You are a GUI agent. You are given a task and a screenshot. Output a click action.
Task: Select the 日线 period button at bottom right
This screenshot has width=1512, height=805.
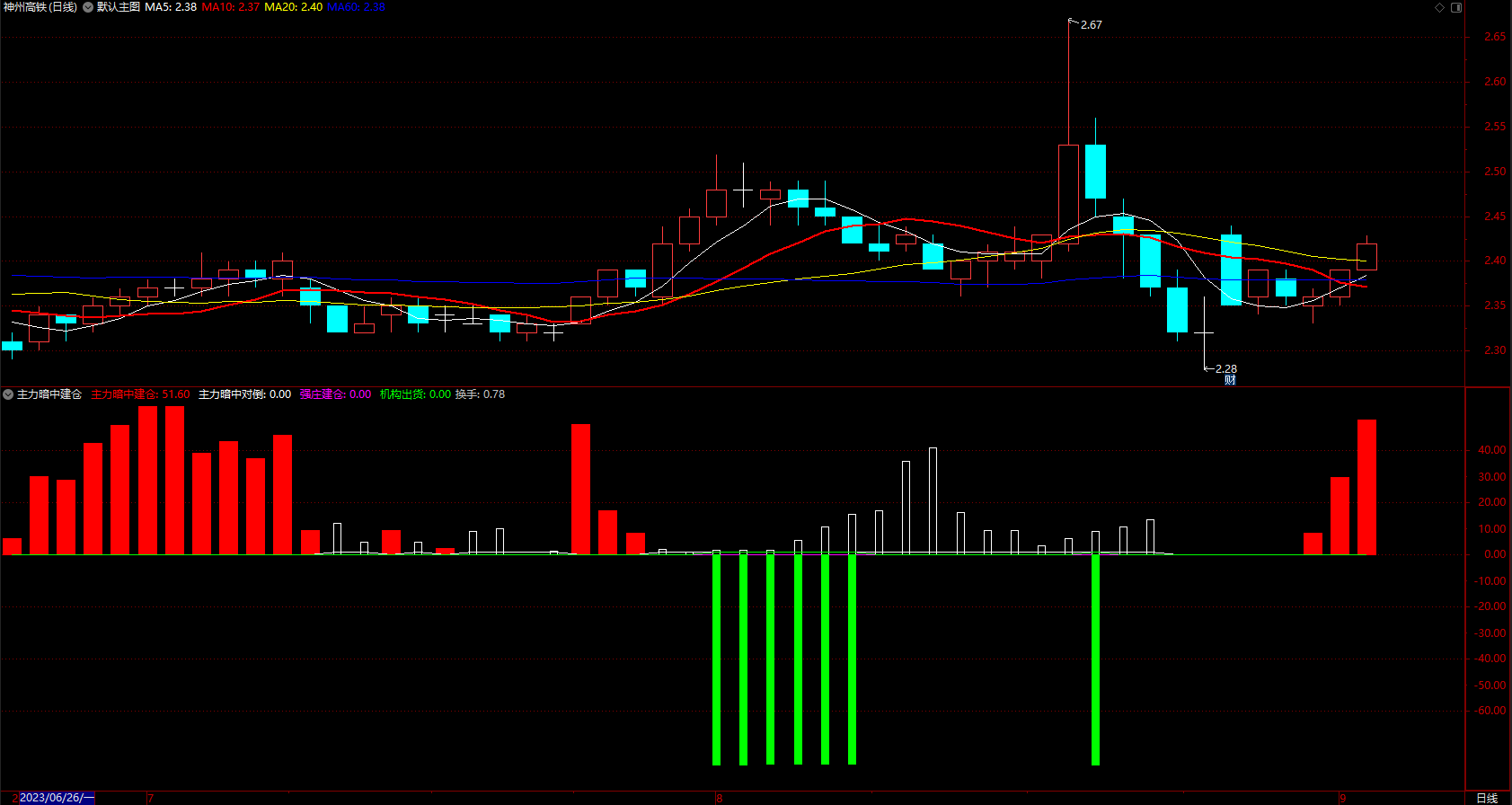click(x=1488, y=798)
